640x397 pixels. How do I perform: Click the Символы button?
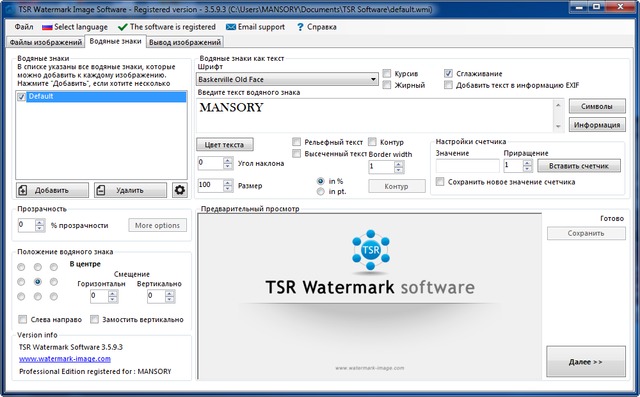[x=597, y=106]
